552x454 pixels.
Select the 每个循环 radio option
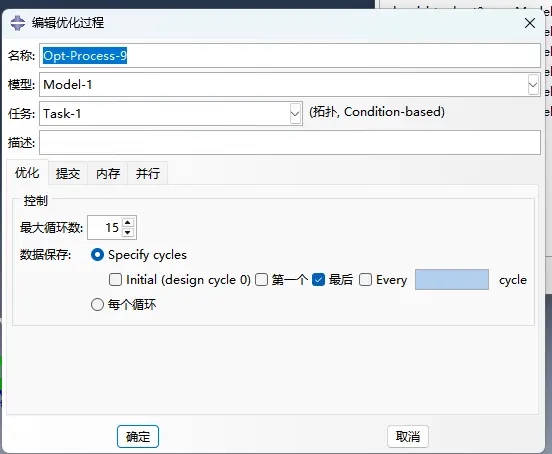[x=98, y=304]
